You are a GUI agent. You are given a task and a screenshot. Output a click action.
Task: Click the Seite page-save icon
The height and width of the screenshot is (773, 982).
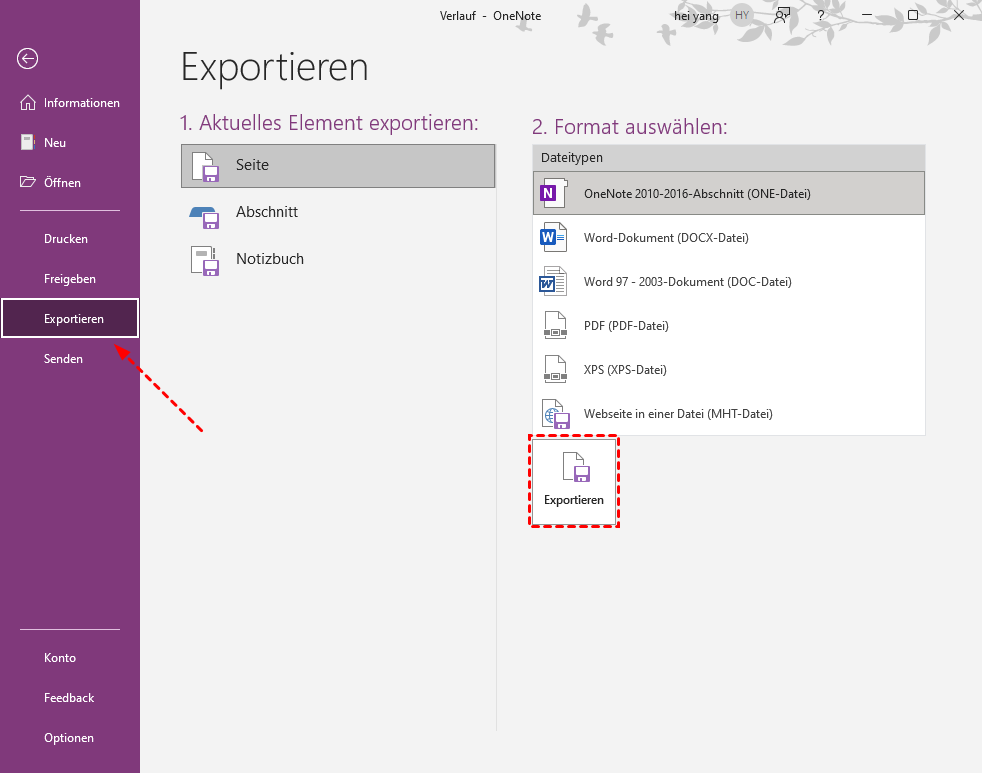pyautogui.click(x=205, y=167)
